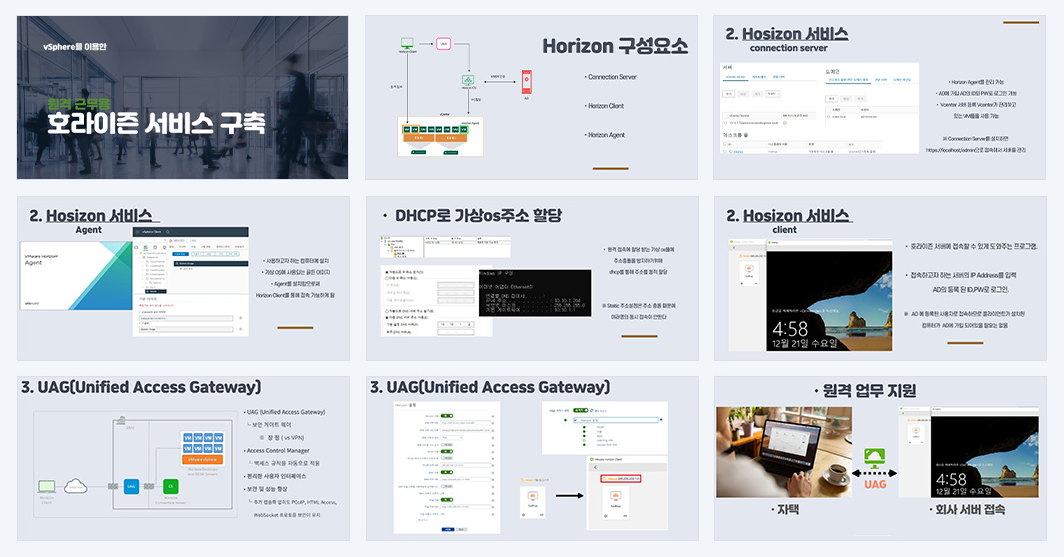Click the green CS connection server node
This screenshot has width=1064, height=557.
[x=170, y=486]
